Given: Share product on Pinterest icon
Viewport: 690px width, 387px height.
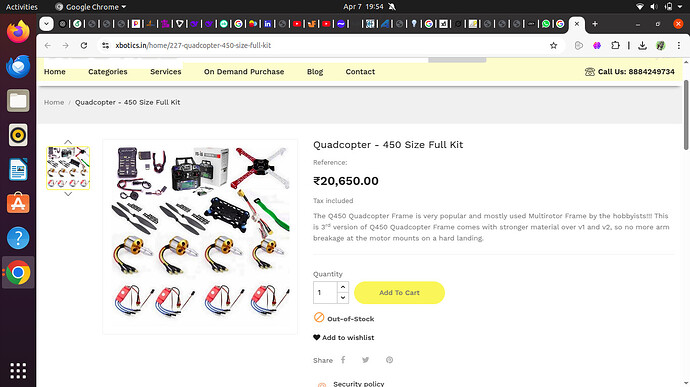Looking at the screenshot, I should tap(389, 360).
